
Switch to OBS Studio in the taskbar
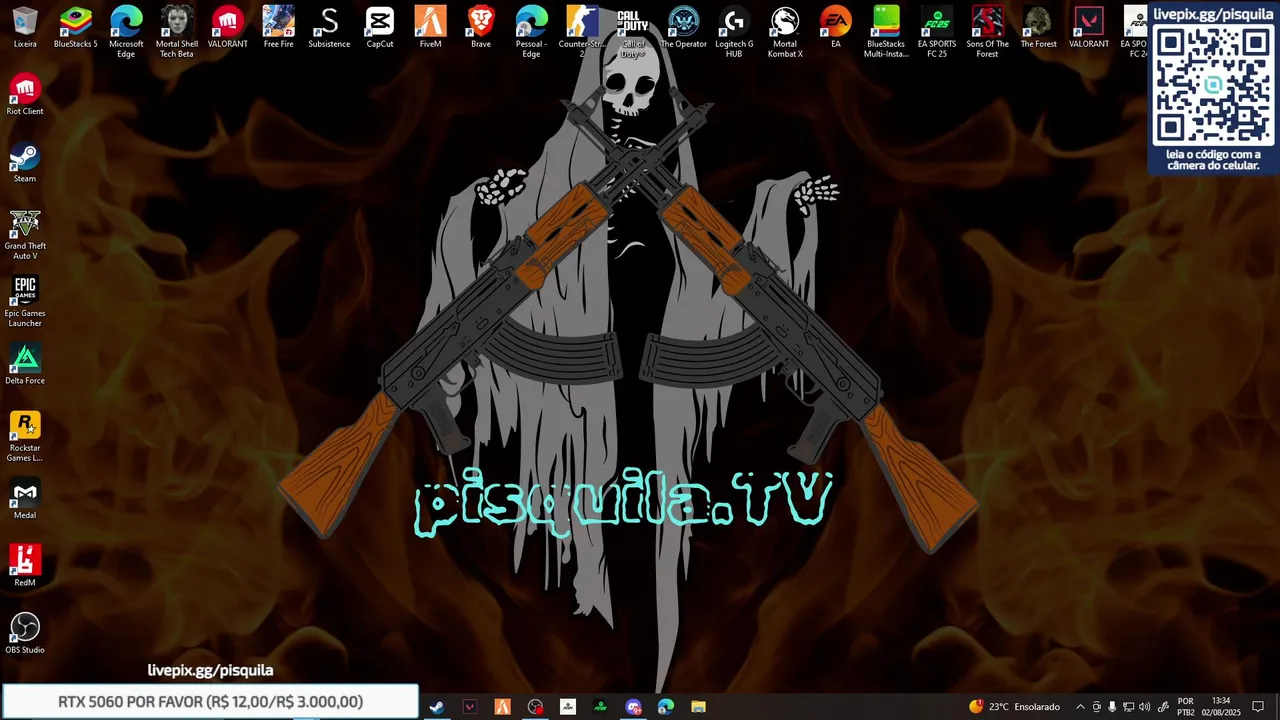click(535, 707)
